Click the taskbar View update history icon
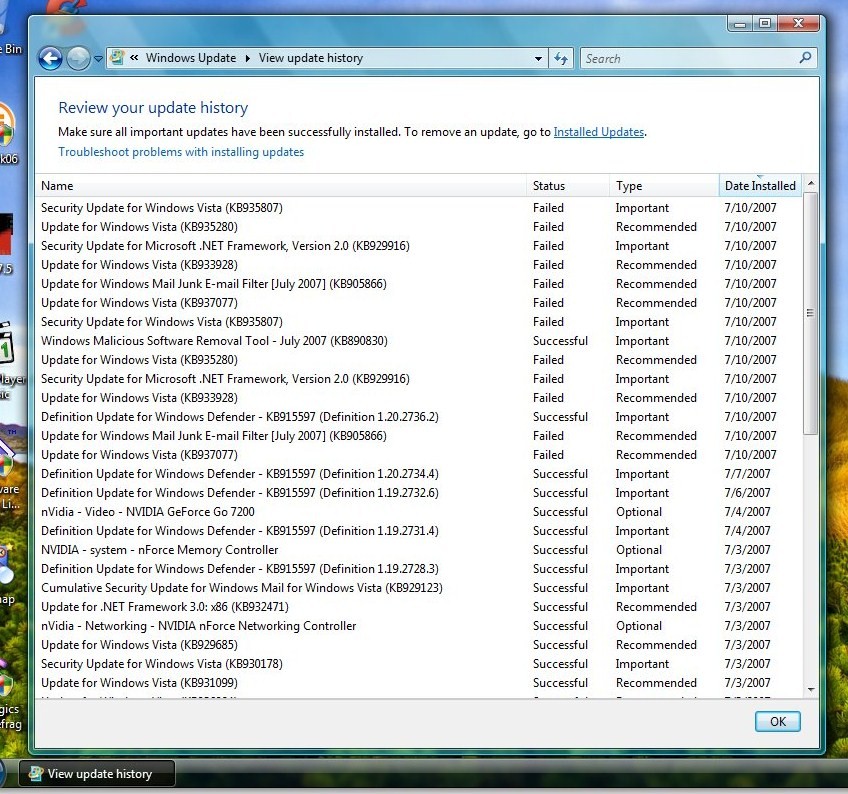The height and width of the screenshot is (794, 848). tap(36, 773)
